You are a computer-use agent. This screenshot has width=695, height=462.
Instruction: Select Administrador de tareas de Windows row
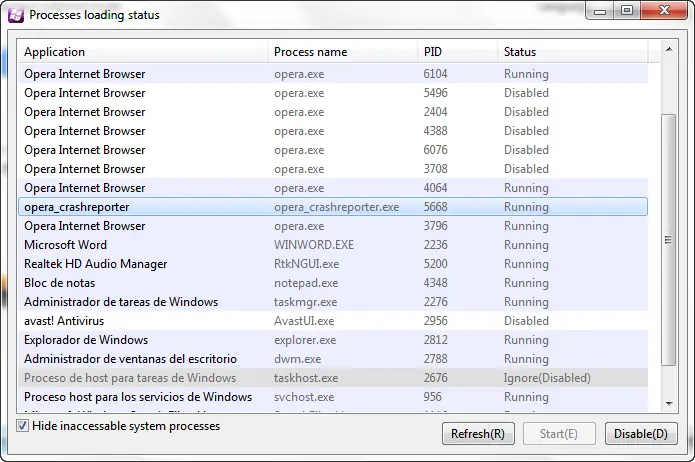tap(333, 302)
